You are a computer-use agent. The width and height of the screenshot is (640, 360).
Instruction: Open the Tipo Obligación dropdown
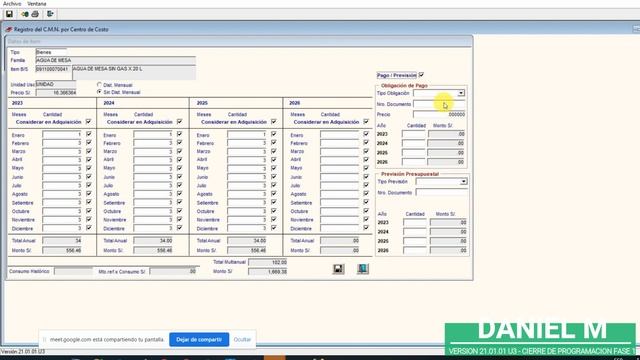(461, 93)
